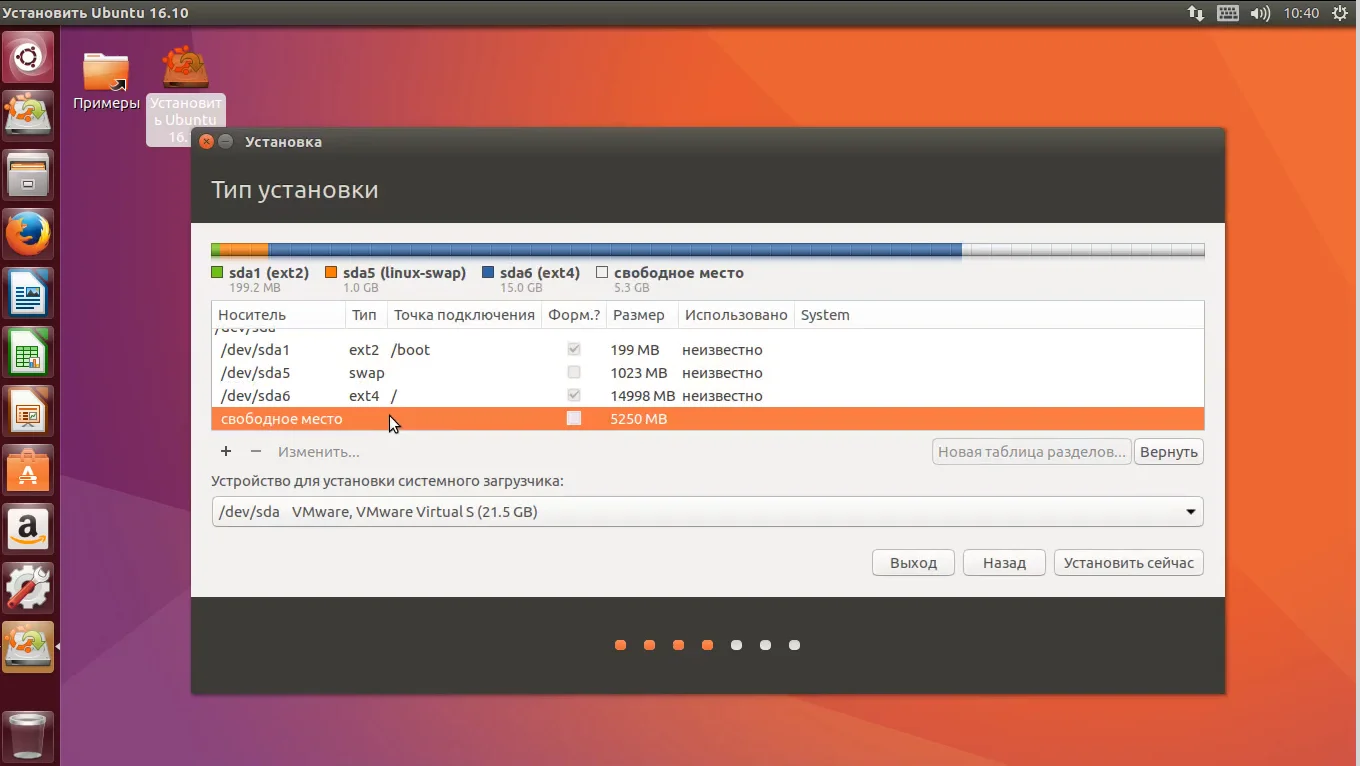Open the network connection indicator
The height and width of the screenshot is (766, 1360).
point(1196,13)
